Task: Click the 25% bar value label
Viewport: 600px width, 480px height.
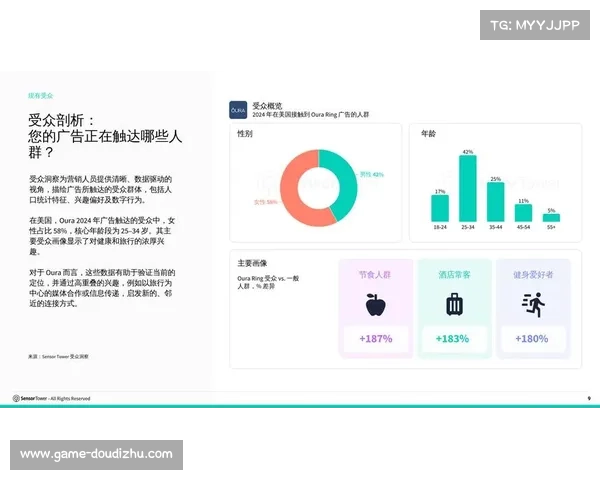Action: click(496, 179)
